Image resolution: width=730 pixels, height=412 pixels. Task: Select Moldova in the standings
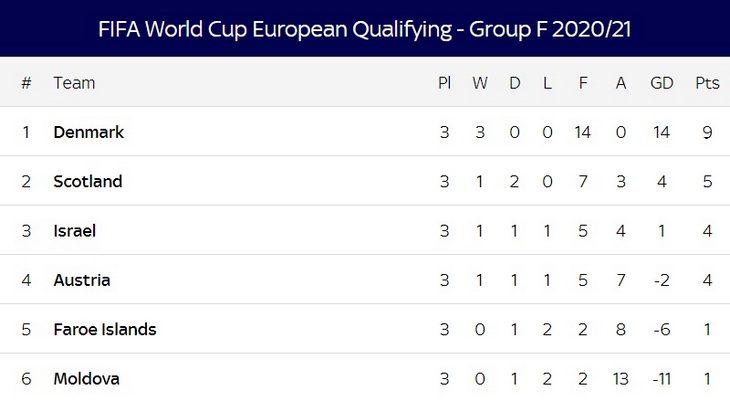(86, 379)
